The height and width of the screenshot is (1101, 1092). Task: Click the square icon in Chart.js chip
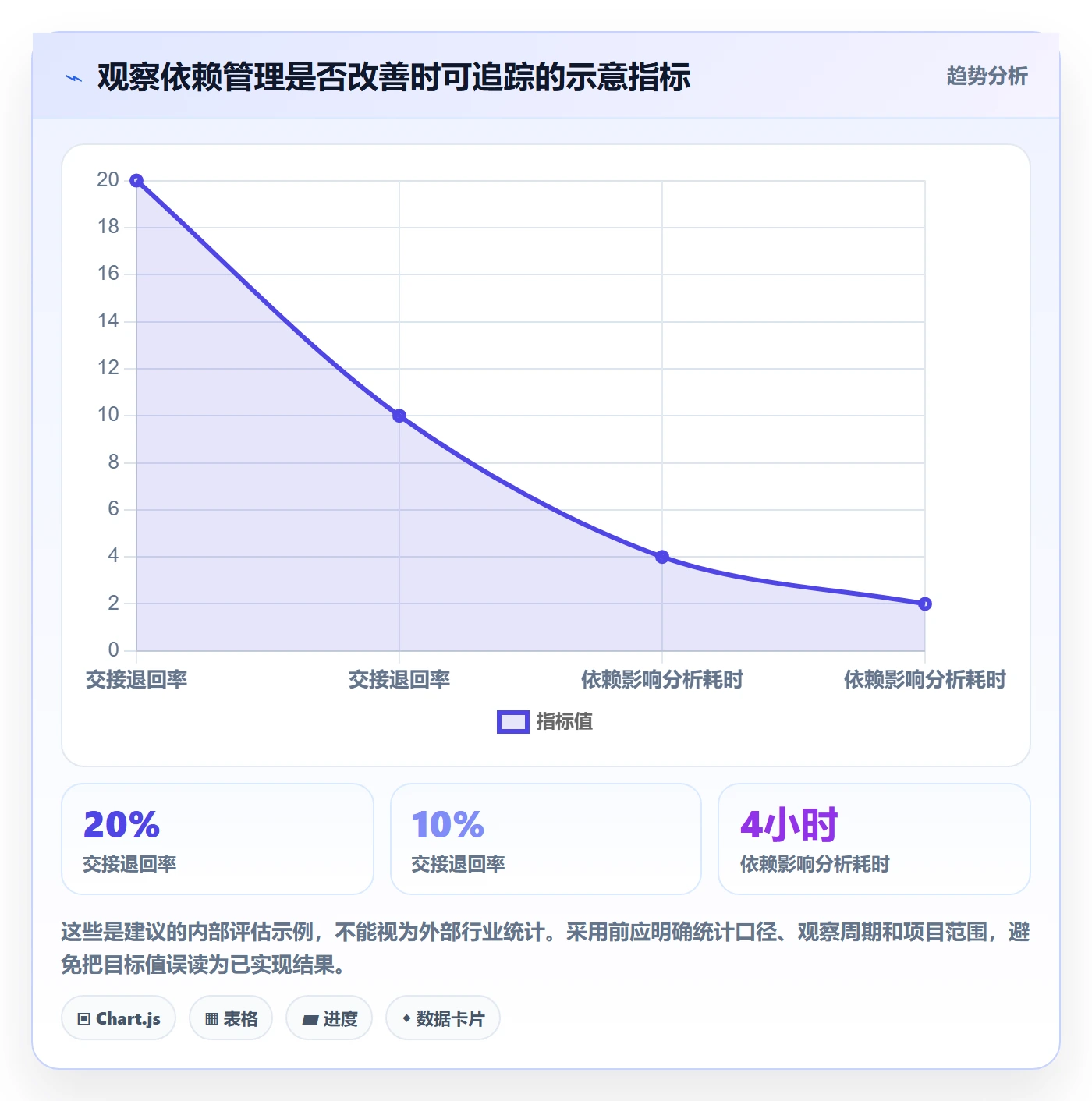[x=84, y=1019]
